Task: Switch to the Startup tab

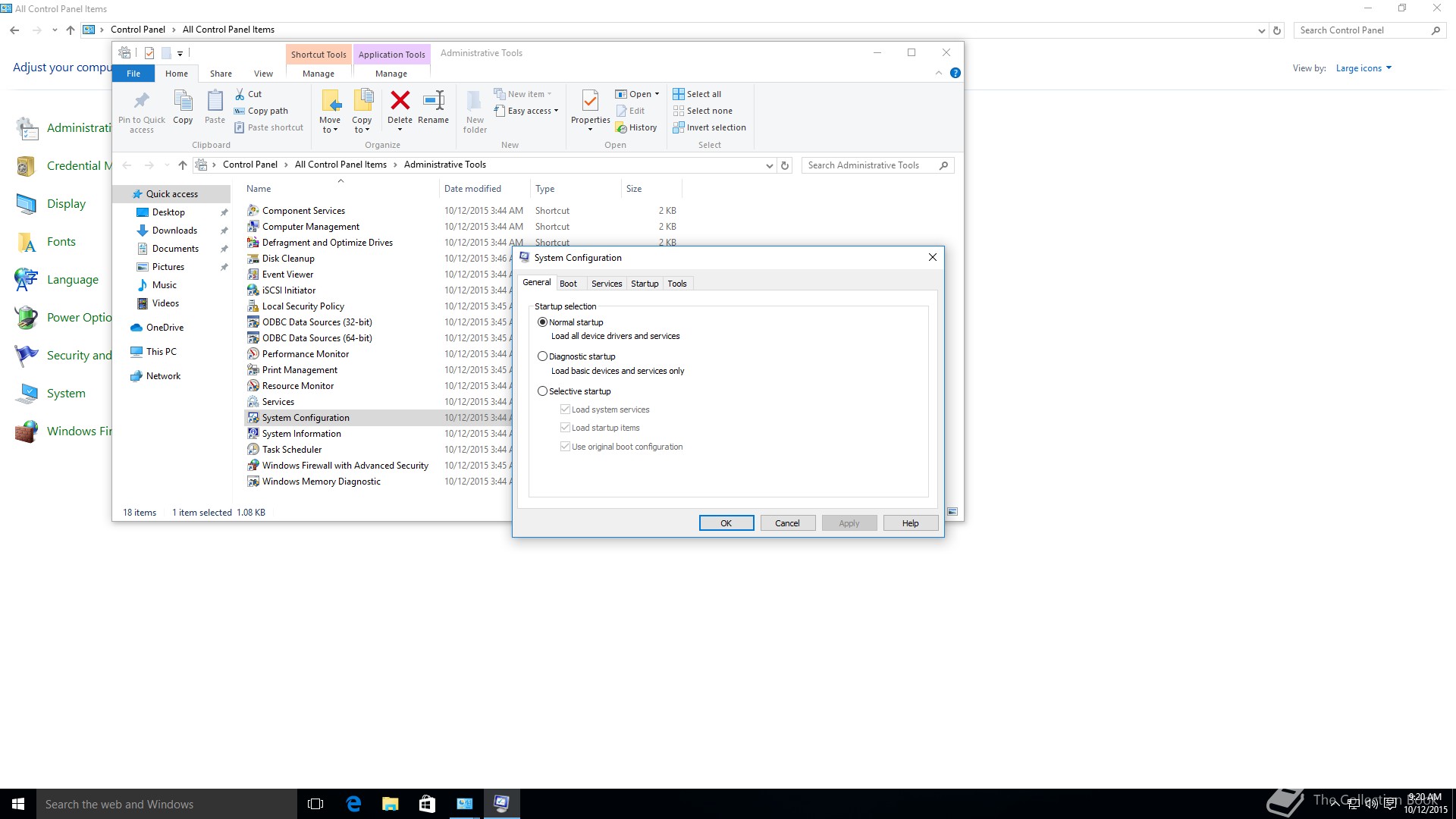Action: click(645, 284)
